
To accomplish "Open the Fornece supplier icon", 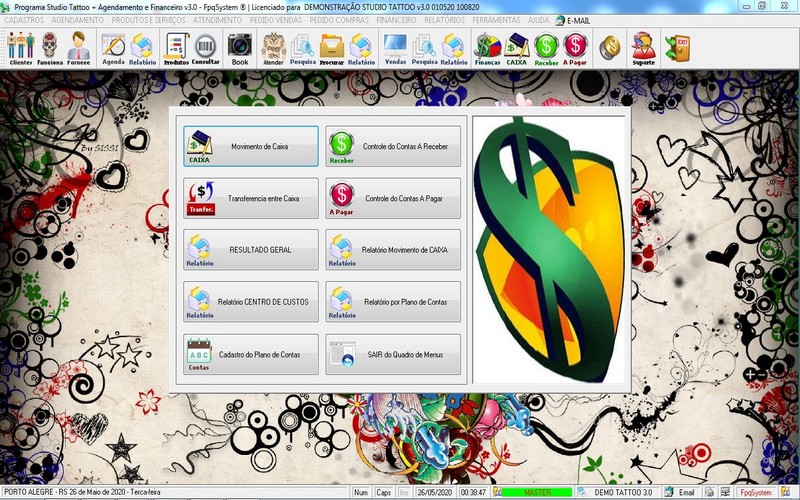I will point(79,48).
